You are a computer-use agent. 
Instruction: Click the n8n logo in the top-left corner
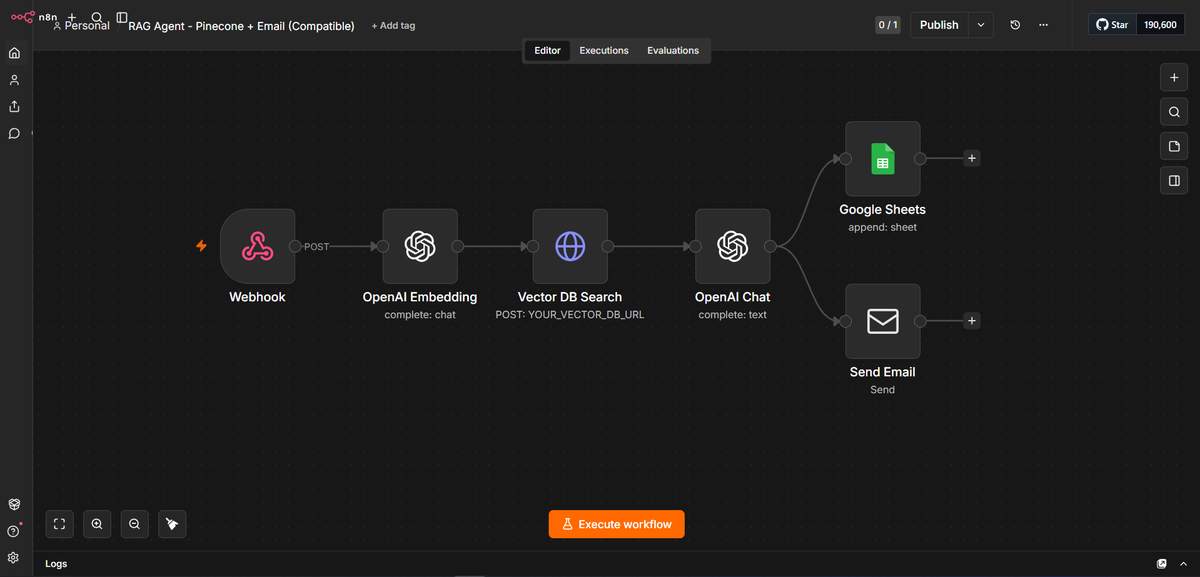[35, 17]
